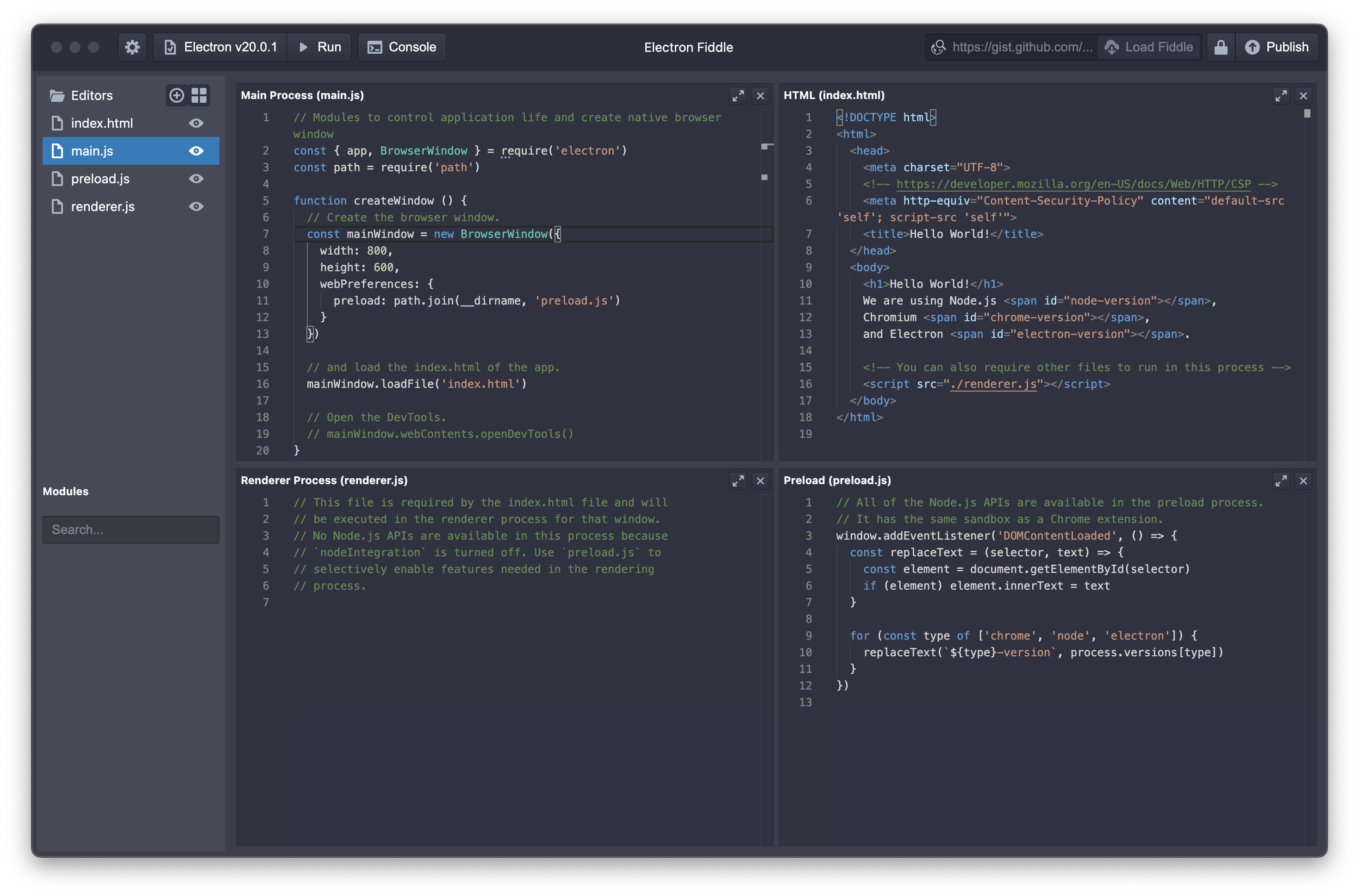The height and width of the screenshot is (896, 1359).
Task: Hide the main.js editor with eye icon
Action: click(196, 151)
